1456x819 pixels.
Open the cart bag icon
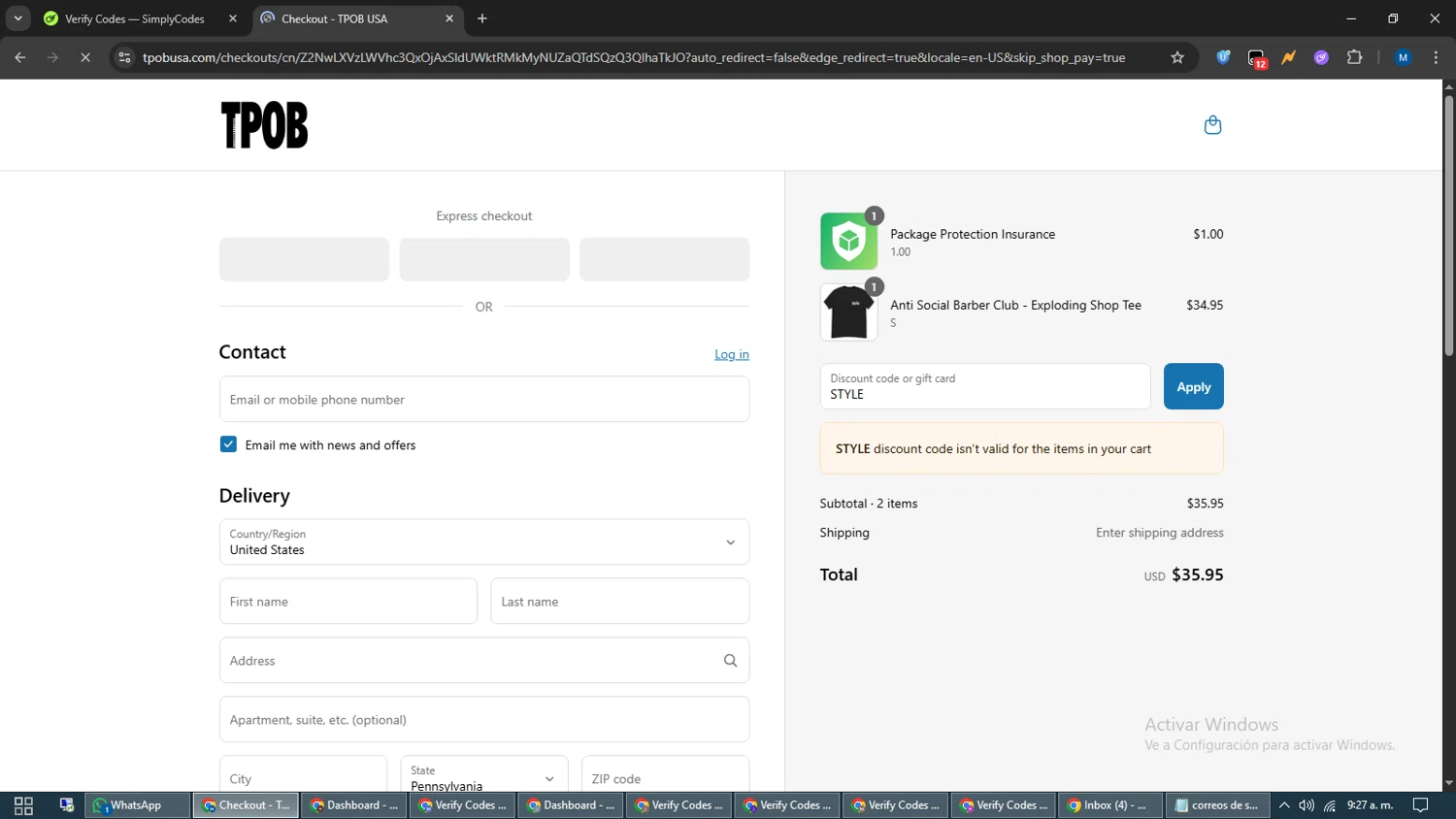coord(1212,125)
